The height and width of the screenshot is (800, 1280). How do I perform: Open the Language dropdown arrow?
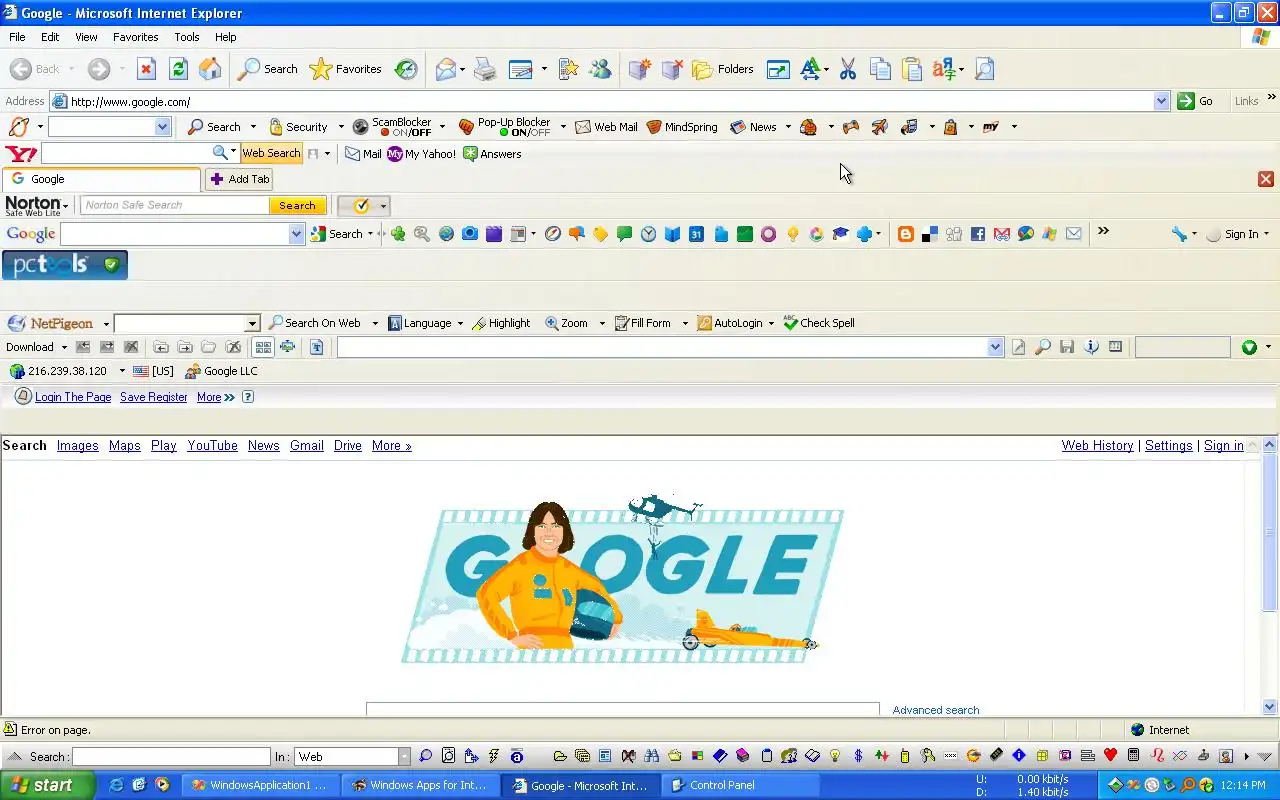click(460, 323)
